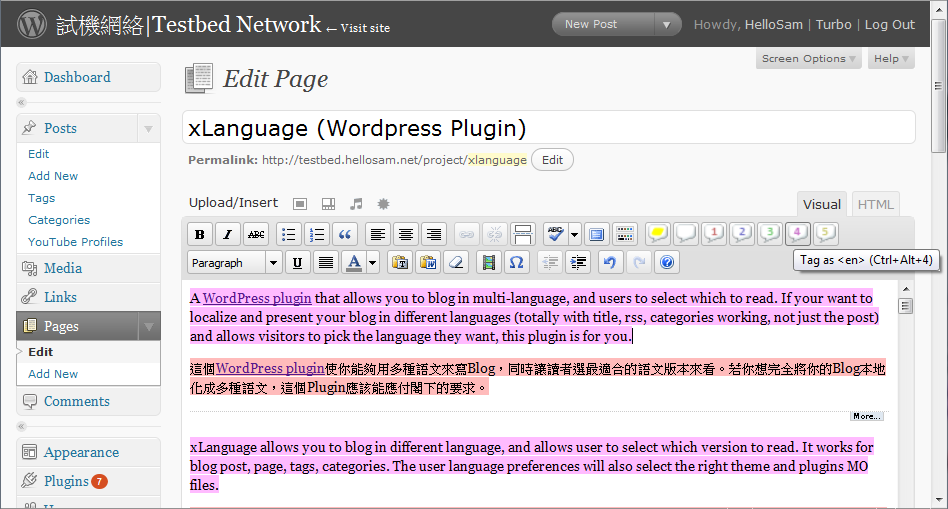Remove formatting with eraser icon
This screenshot has height=509, width=948.
(456, 262)
